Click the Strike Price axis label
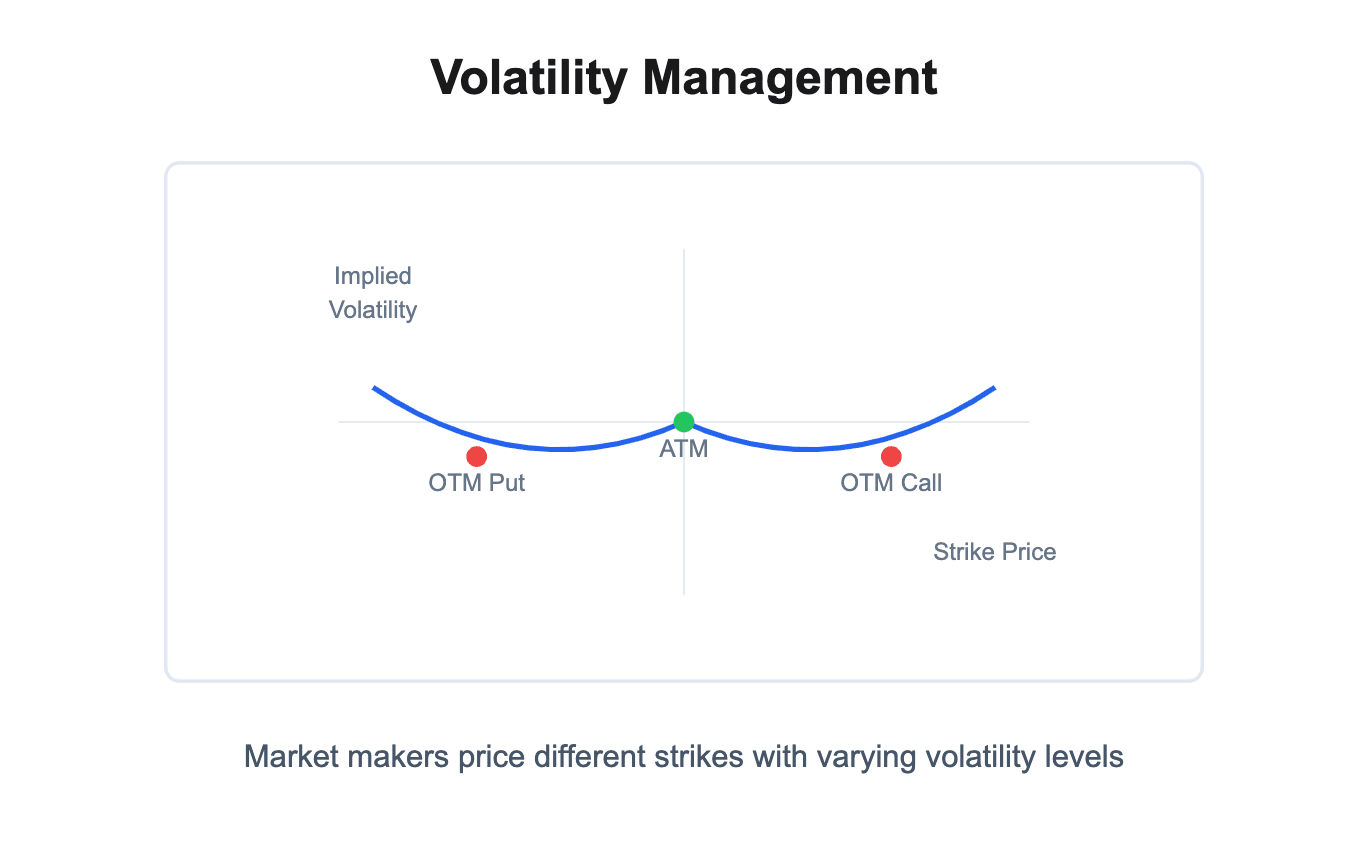The height and width of the screenshot is (844, 1364). tap(994, 552)
